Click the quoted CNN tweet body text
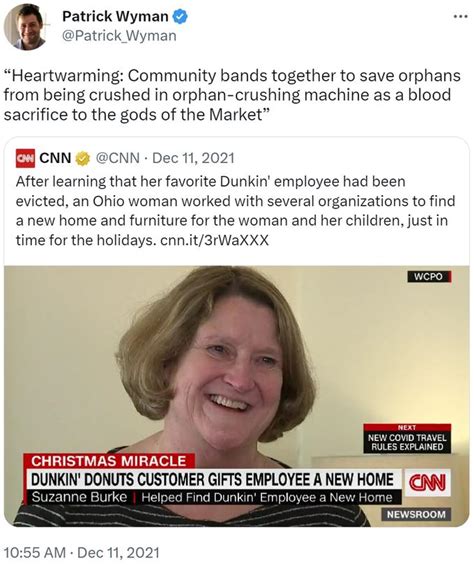474x565 pixels. [235, 211]
